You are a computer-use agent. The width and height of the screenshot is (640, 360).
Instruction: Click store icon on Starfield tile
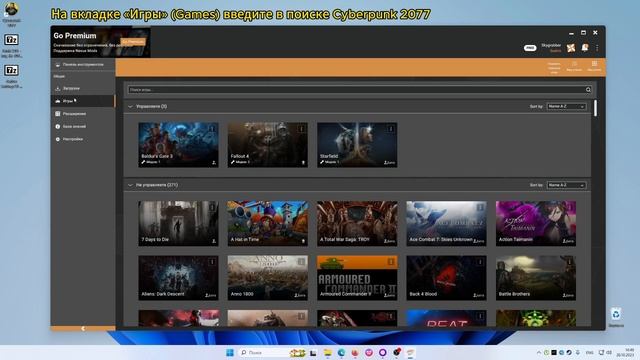click(389, 162)
